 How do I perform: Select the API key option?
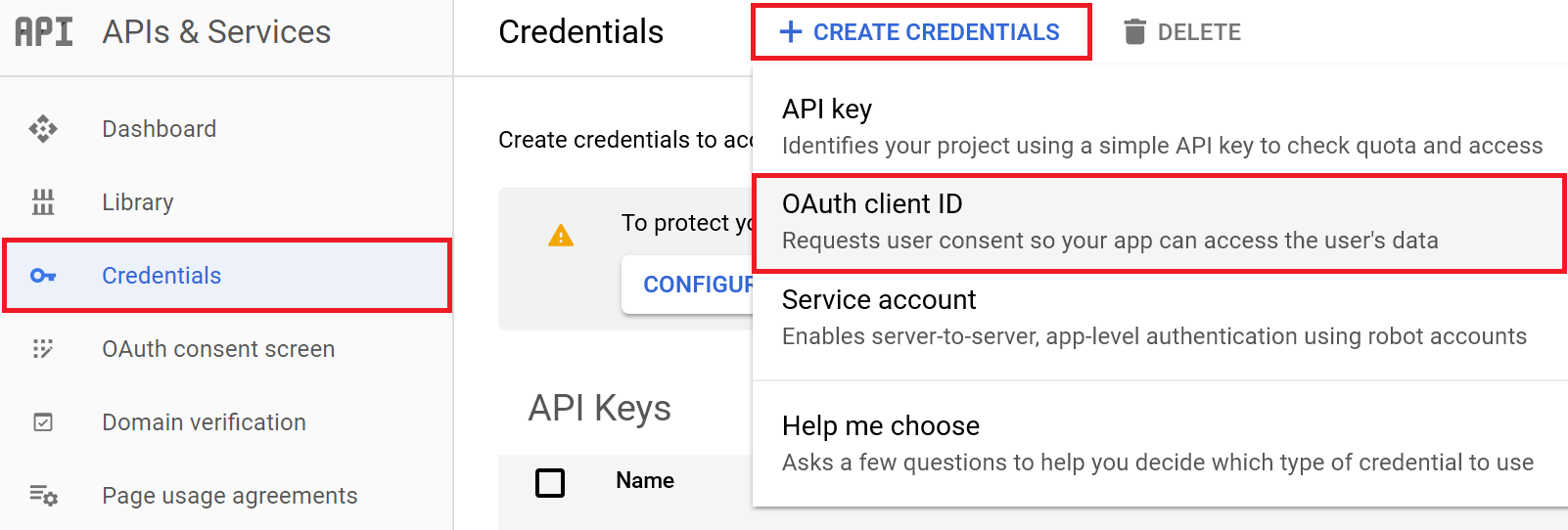(x=1160, y=126)
